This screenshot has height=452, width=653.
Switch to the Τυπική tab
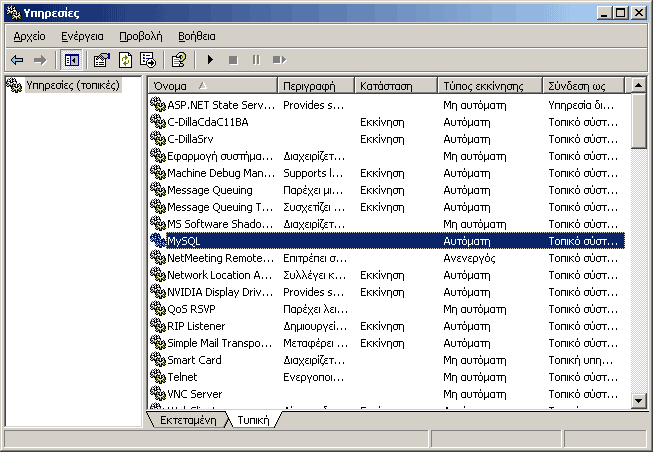coord(253,420)
